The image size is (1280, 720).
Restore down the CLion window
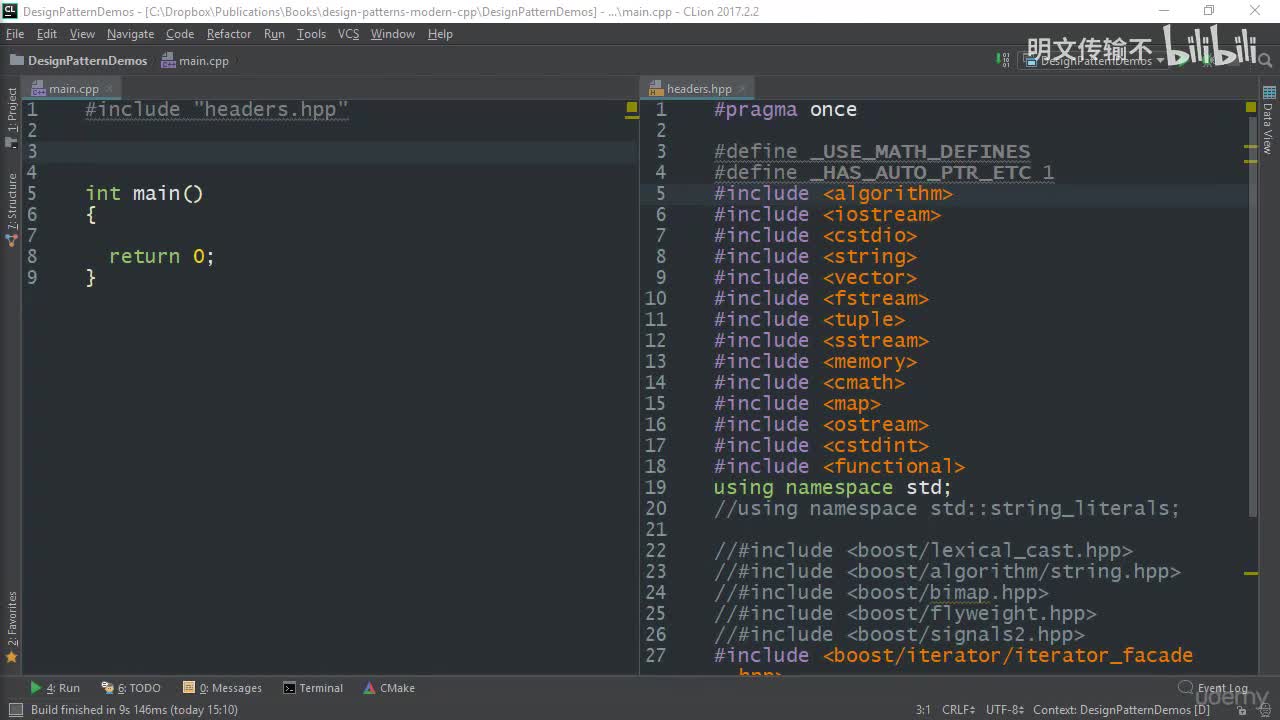pos(1208,11)
